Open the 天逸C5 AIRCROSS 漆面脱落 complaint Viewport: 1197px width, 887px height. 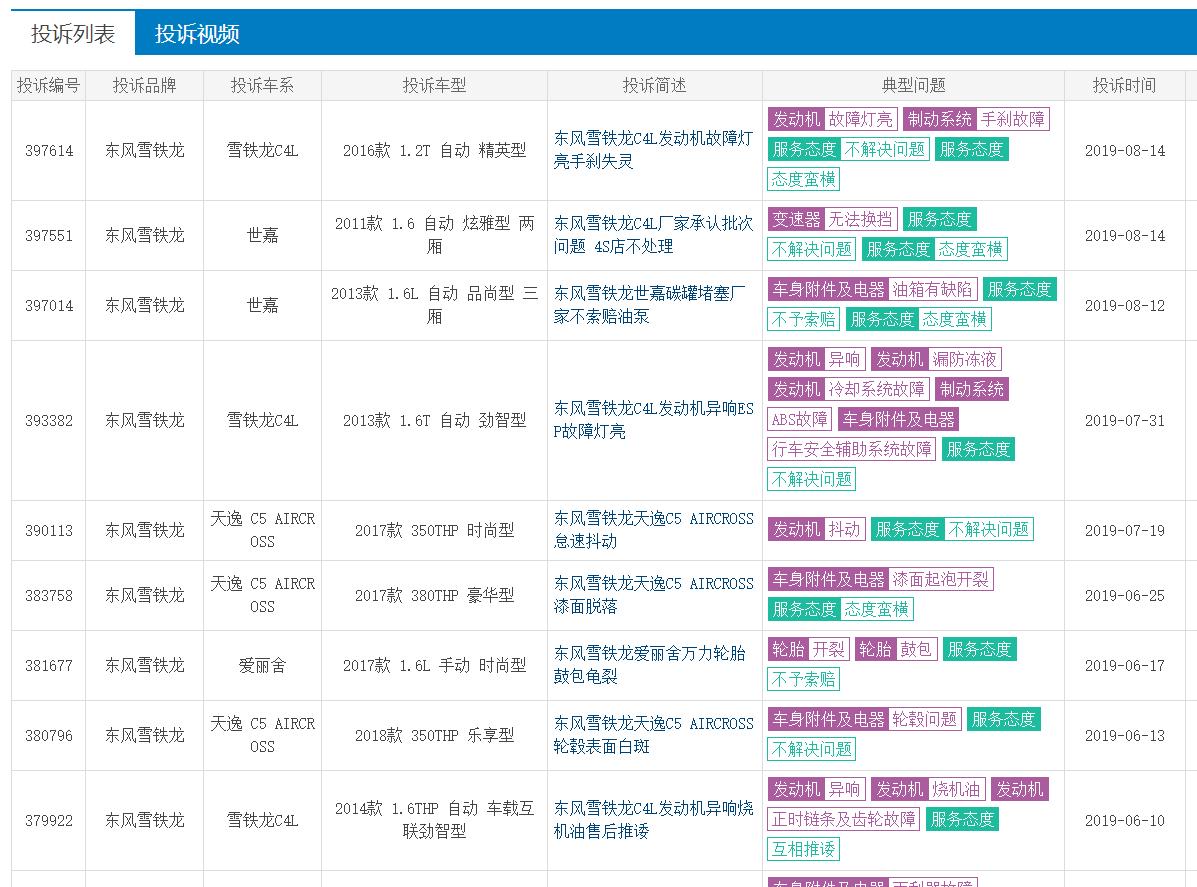click(x=653, y=595)
